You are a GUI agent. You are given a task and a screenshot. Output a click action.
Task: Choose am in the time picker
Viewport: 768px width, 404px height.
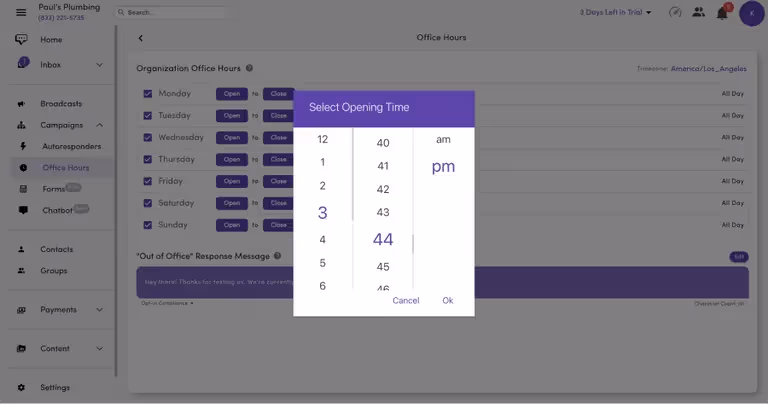[x=443, y=139]
